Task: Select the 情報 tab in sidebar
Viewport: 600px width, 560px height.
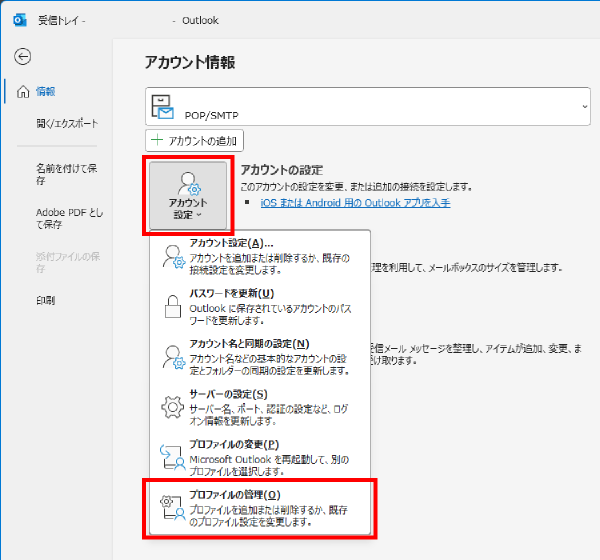Action: [45, 92]
